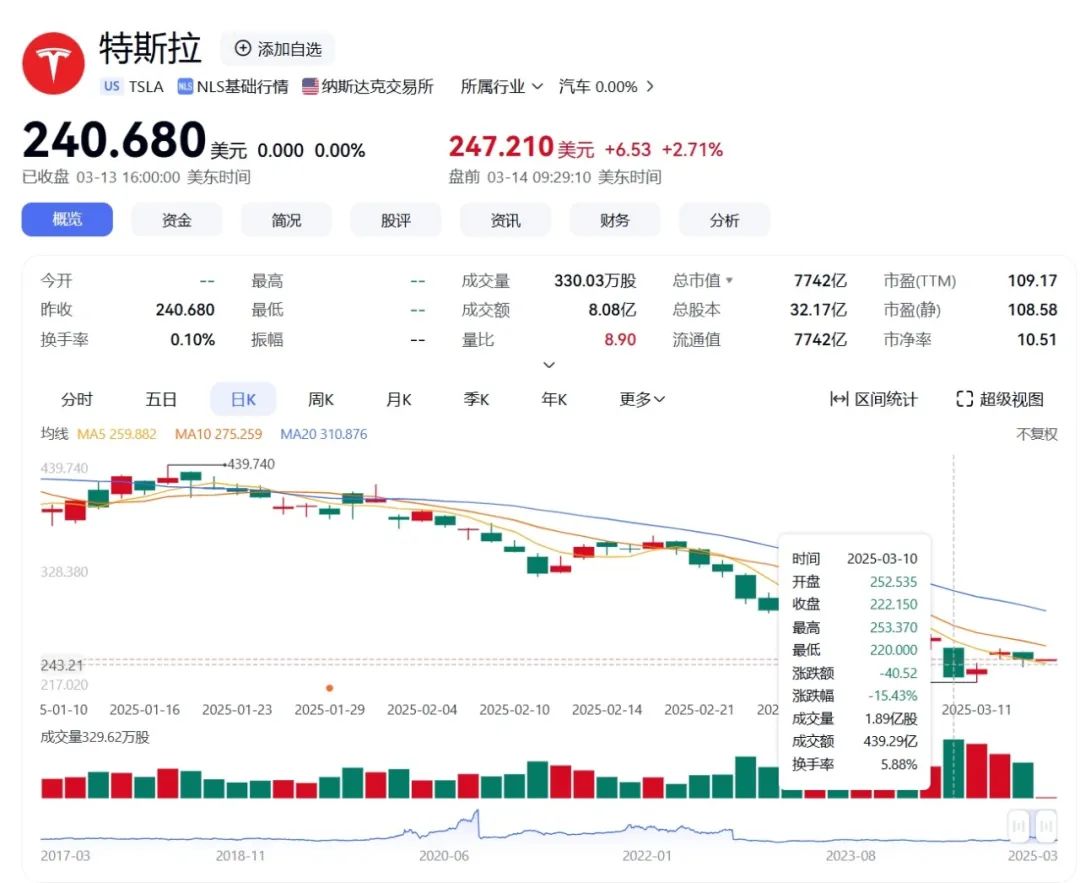Click the 市净率 10.51 value
The height and width of the screenshot is (883, 1080).
coord(1037,340)
